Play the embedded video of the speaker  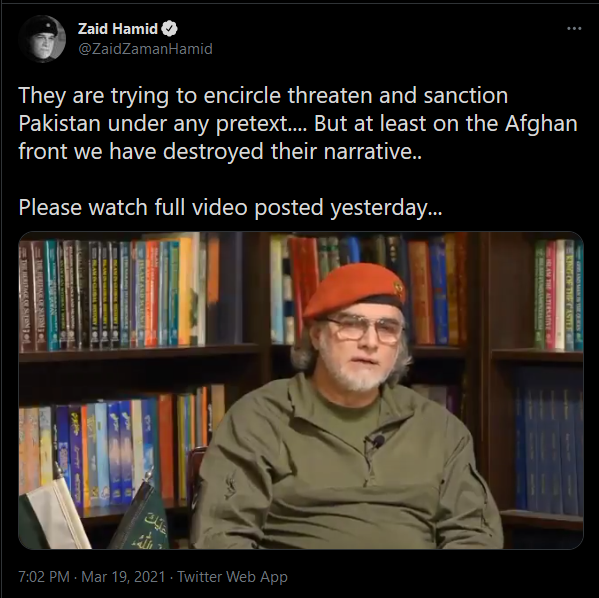click(301, 390)
